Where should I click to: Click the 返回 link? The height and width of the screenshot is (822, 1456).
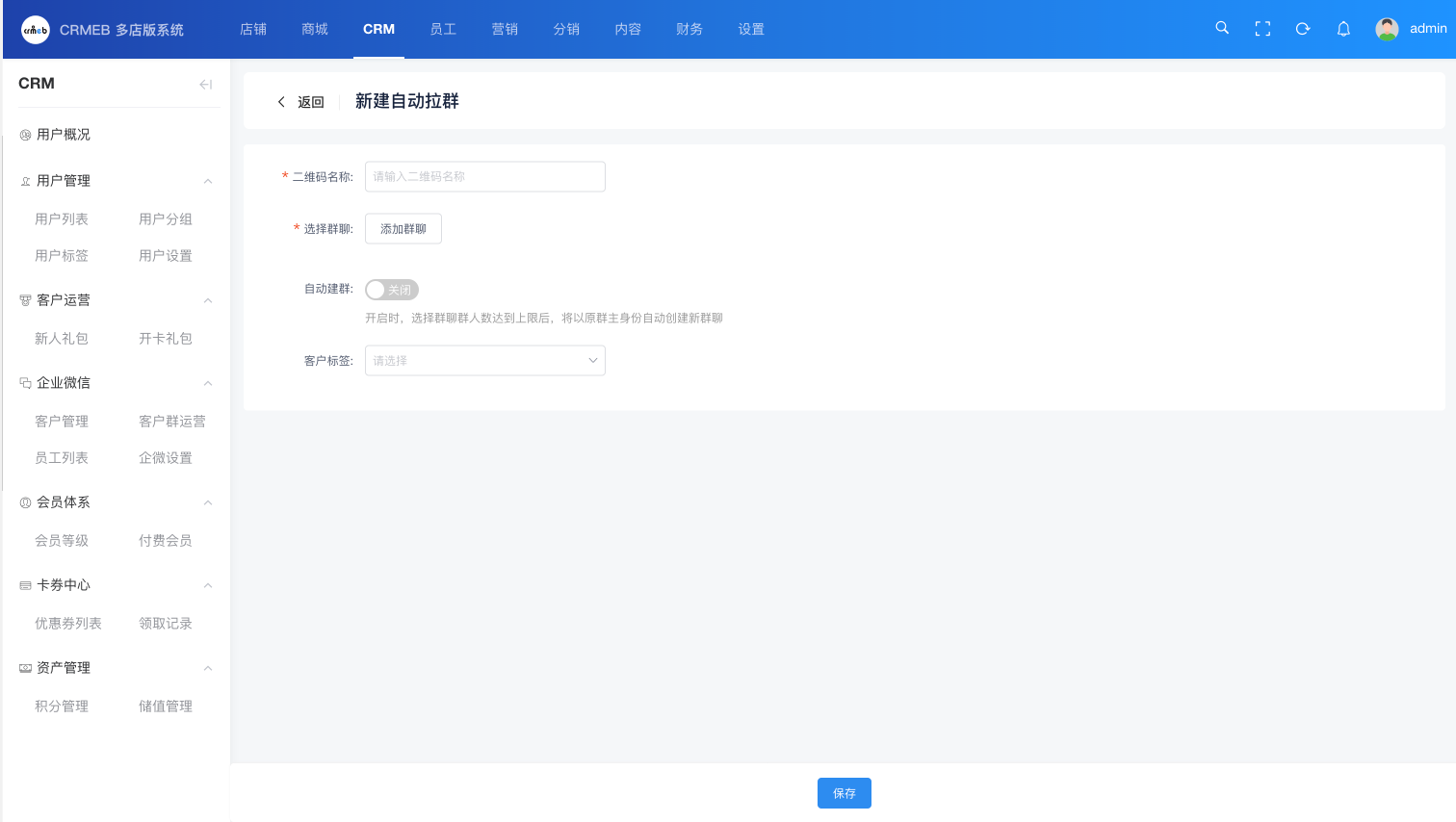[x=311, y=102]
